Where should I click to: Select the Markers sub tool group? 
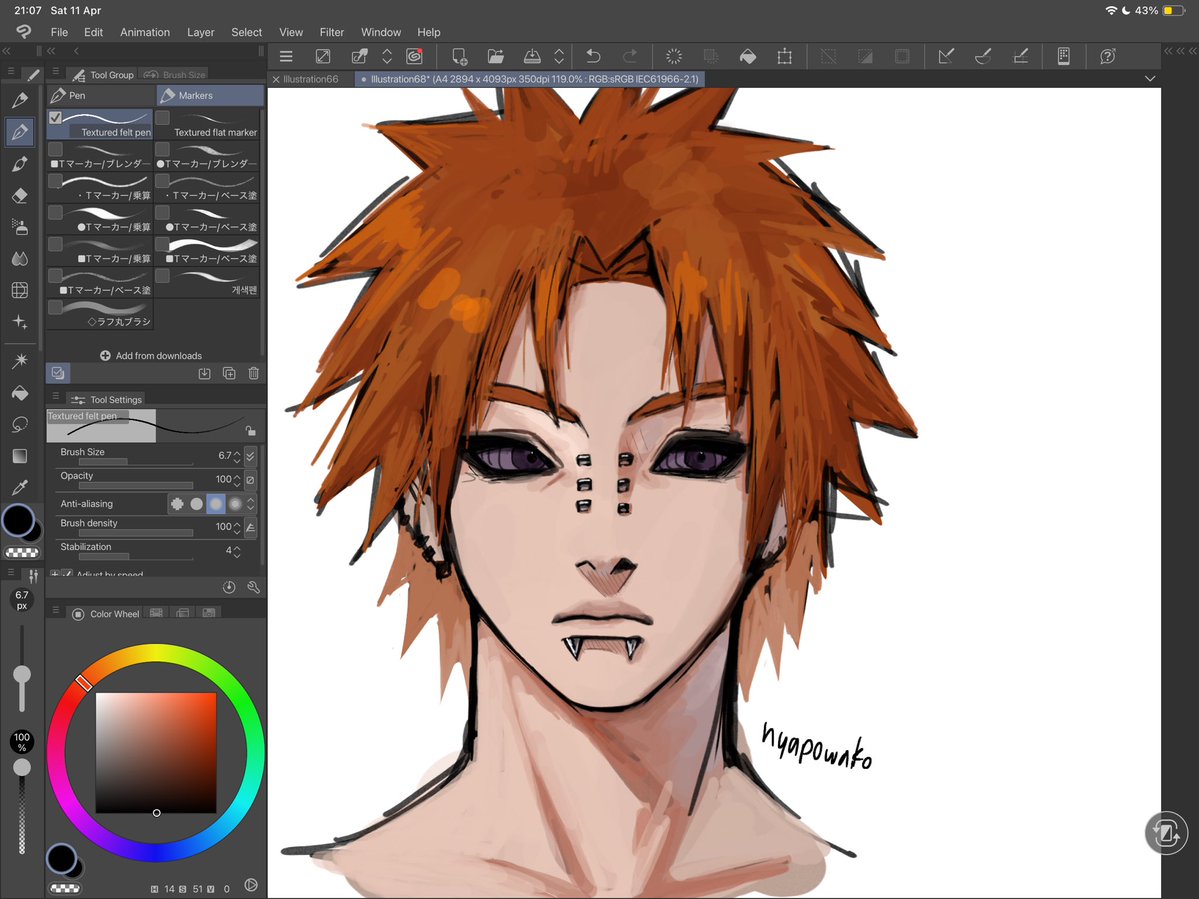point(210,96)
